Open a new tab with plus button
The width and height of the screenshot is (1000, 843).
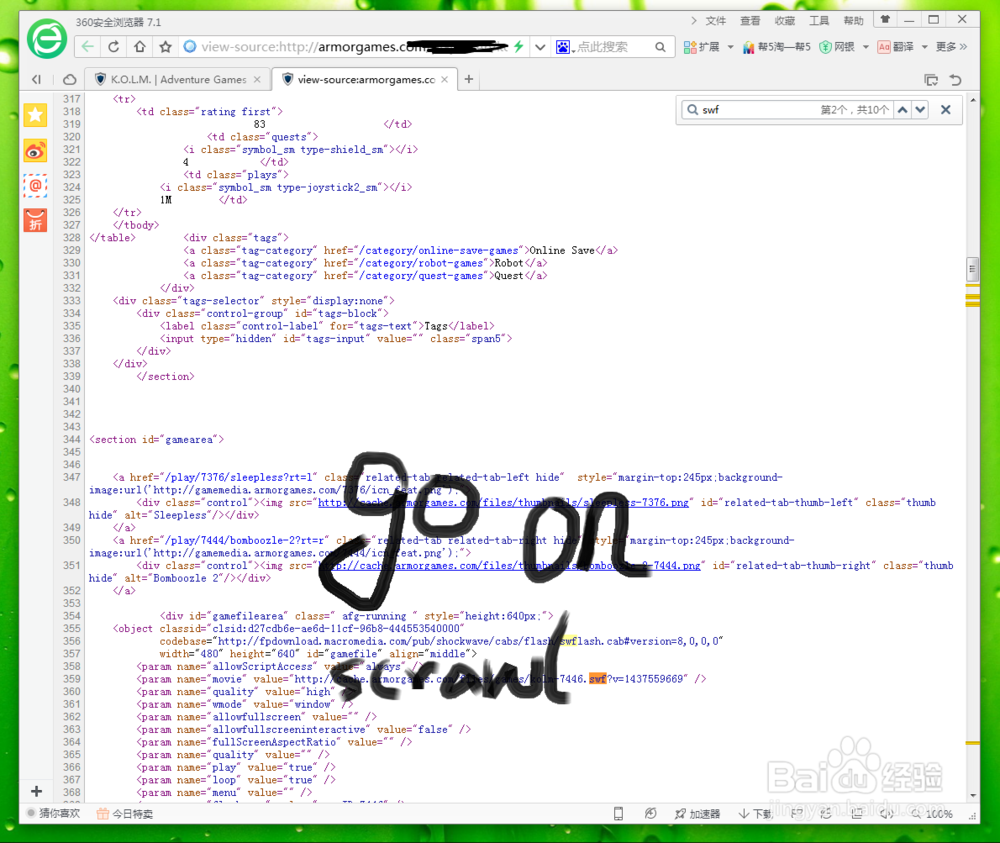(469, 79)
